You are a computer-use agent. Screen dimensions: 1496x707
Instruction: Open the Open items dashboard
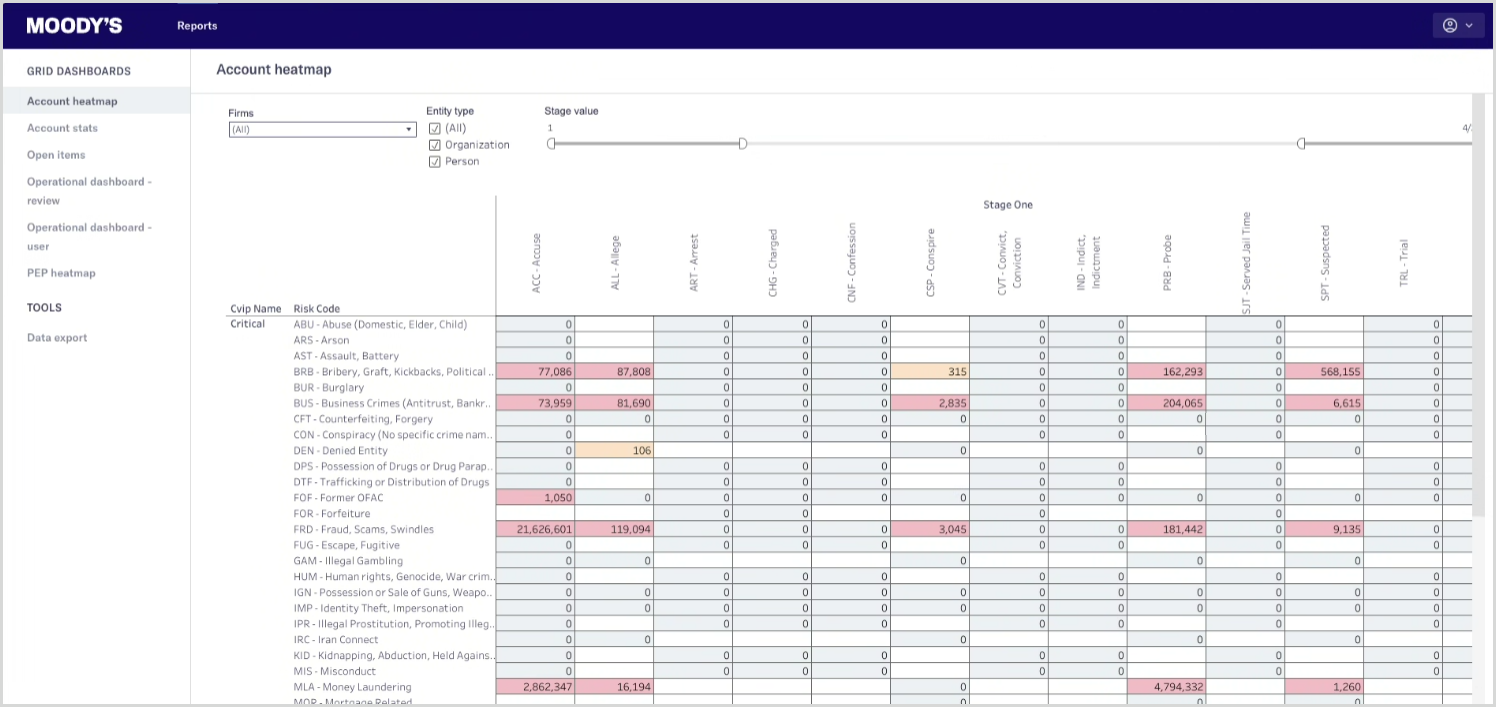tap(56, 155)
